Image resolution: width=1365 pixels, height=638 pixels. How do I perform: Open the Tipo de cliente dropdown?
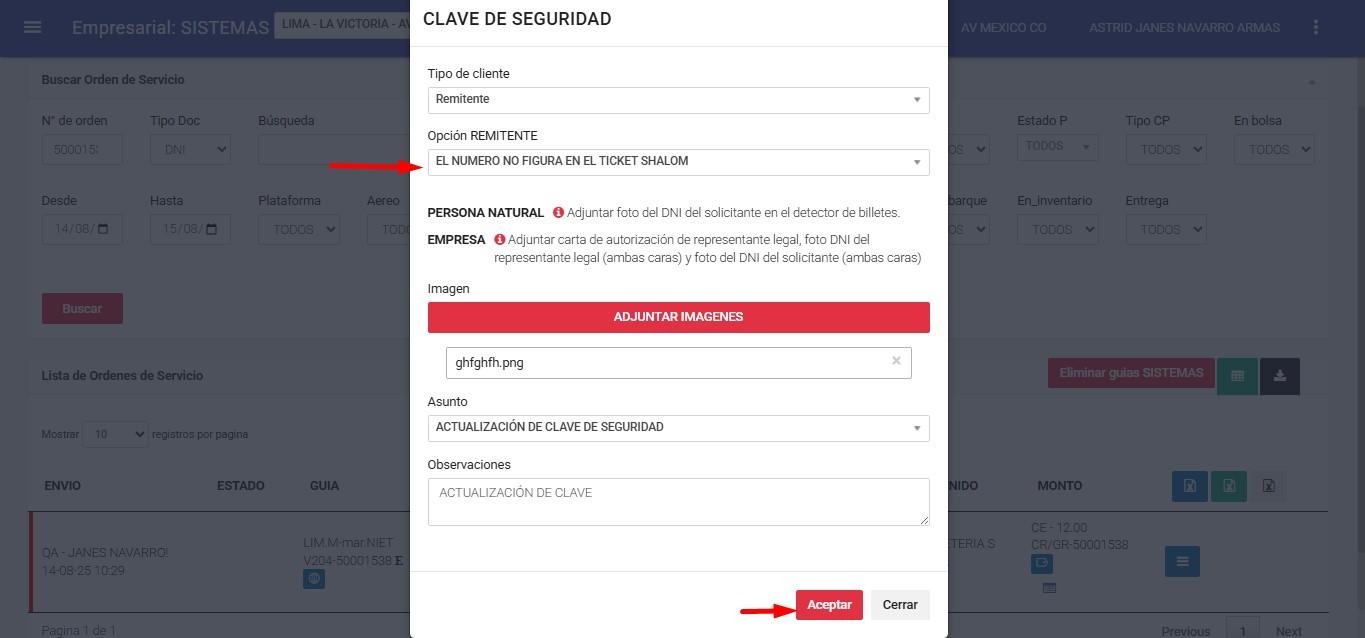(678, 100)
